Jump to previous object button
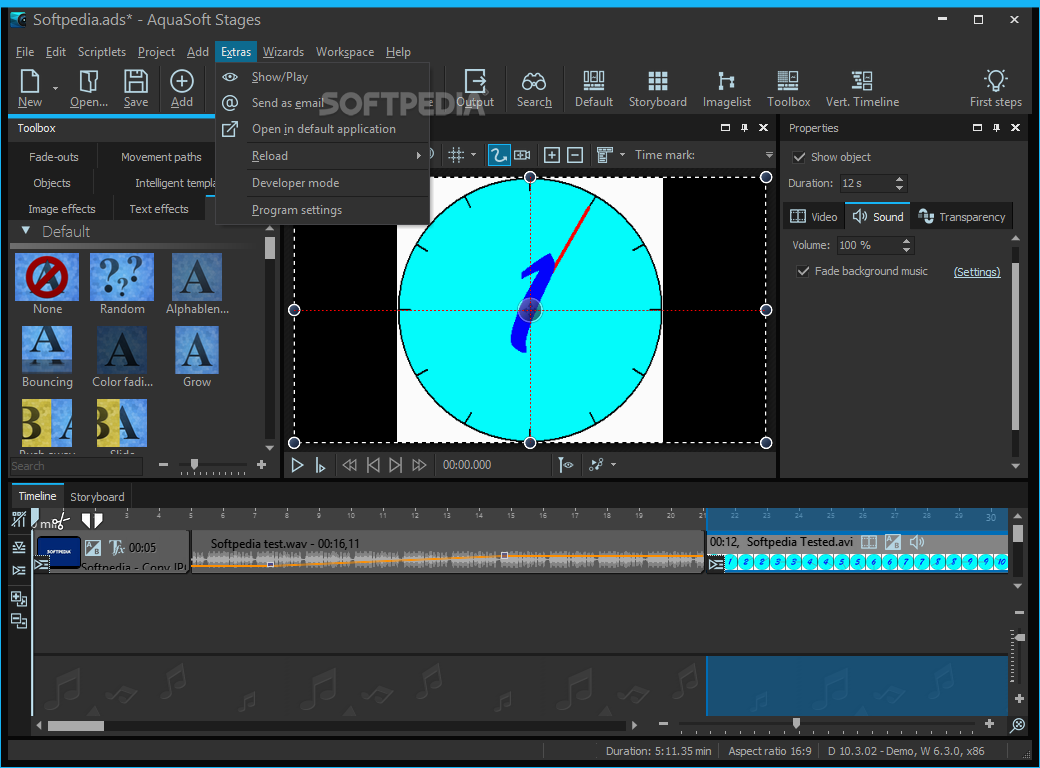Viewport: 1040px width, 768px height. click(373, 466)
